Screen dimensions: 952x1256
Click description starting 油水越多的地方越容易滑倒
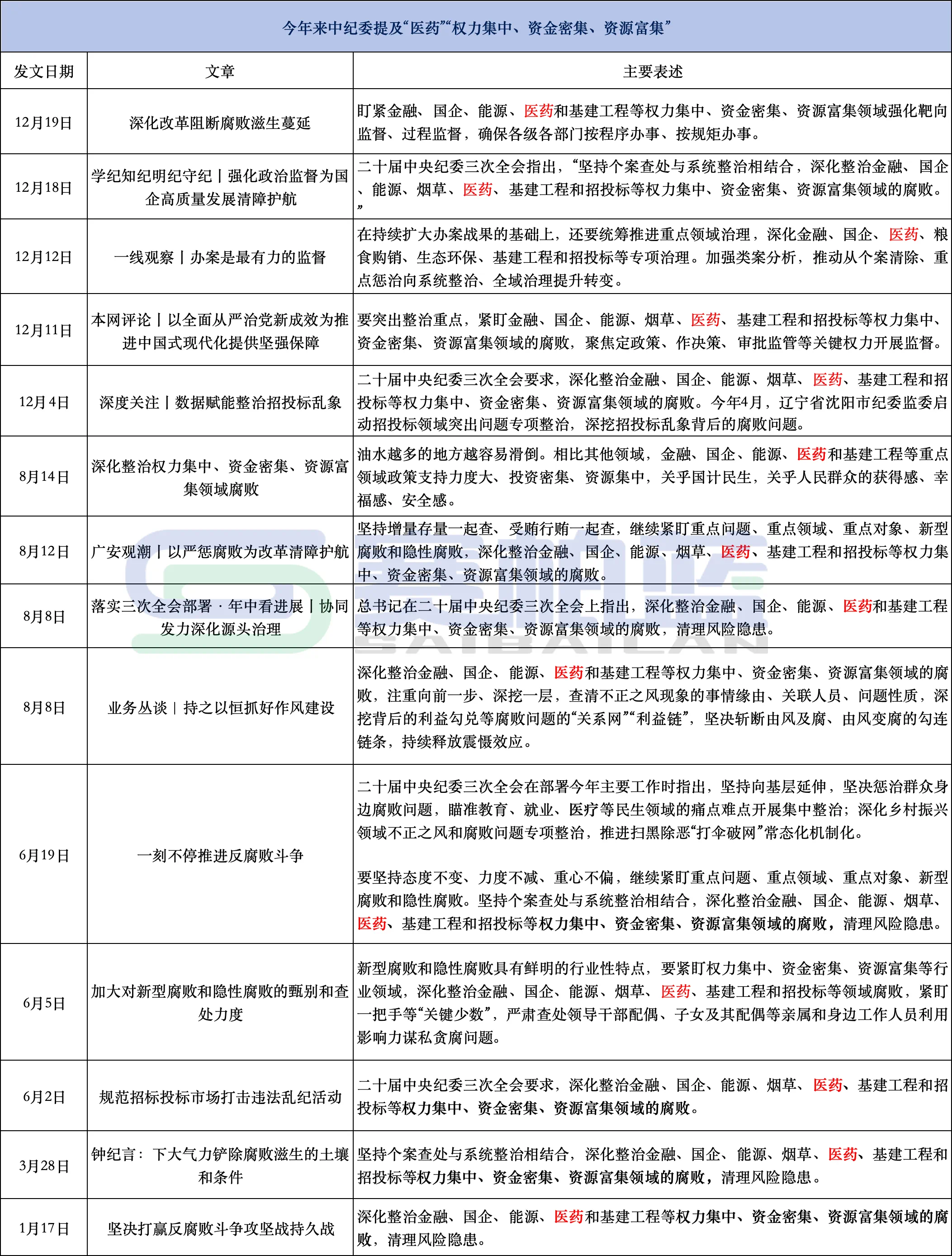click(x=652, y=477)
